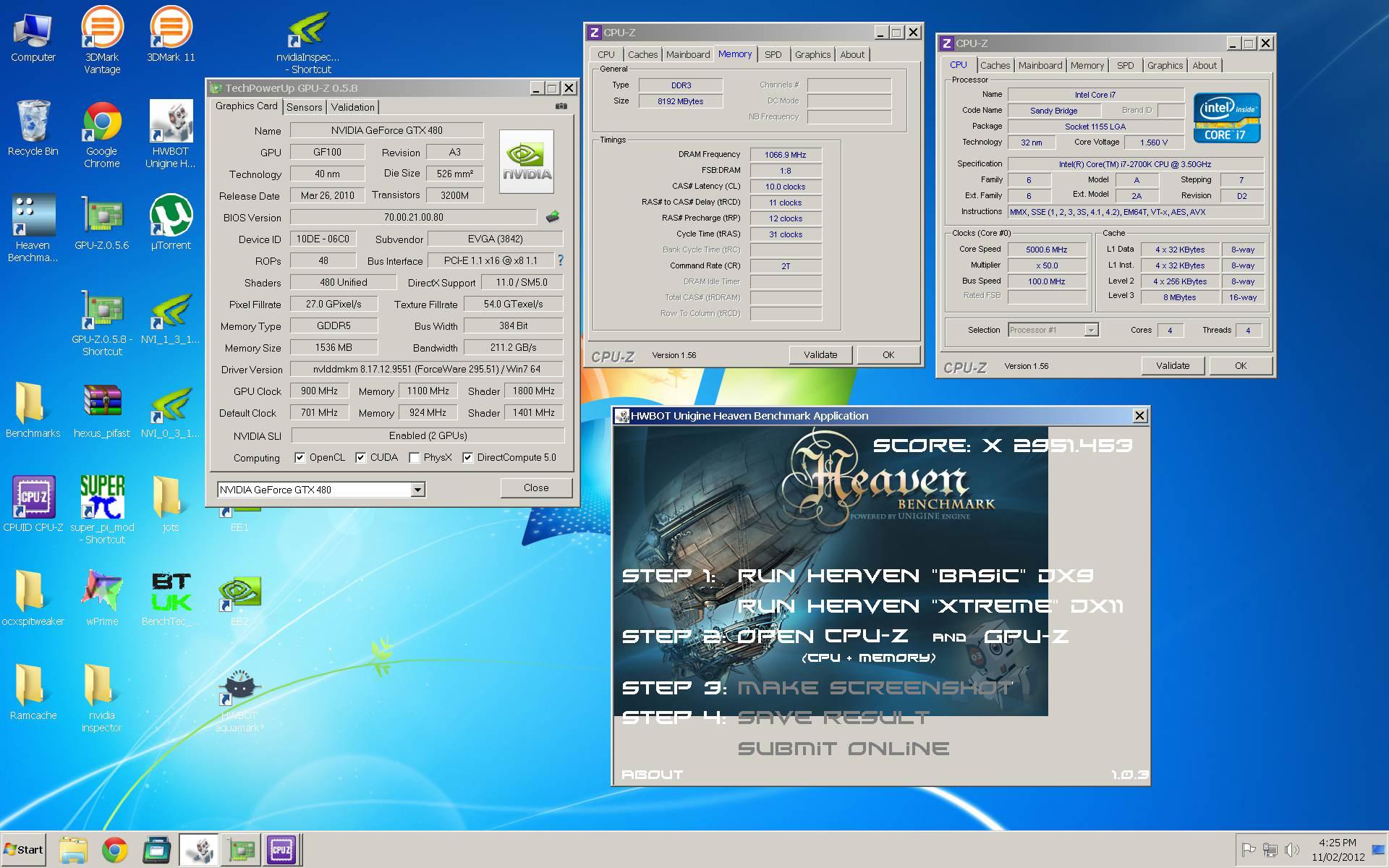Toggle PhysX checkbox in GPU-Z

(x=414, y=457)
